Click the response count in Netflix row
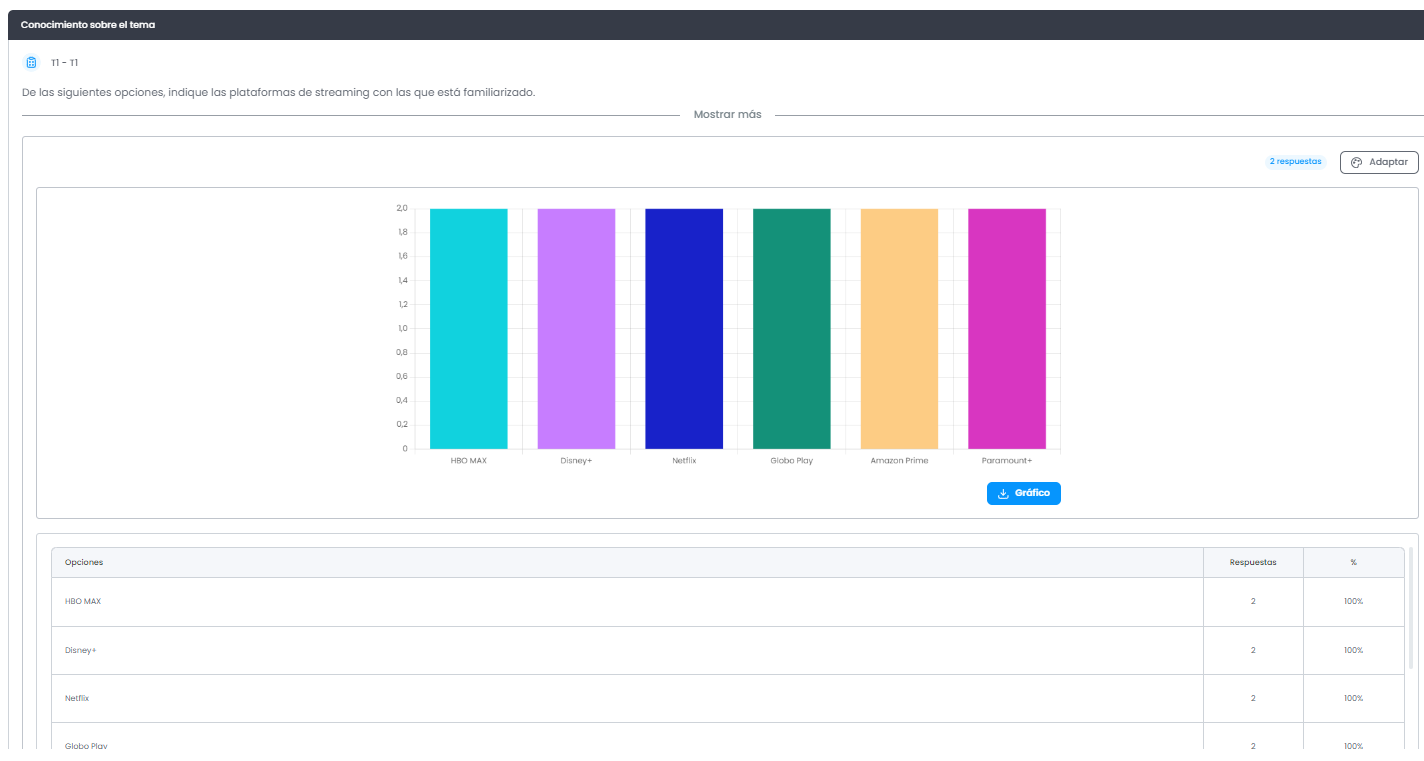1424x761 pixels. (1253, 698)
